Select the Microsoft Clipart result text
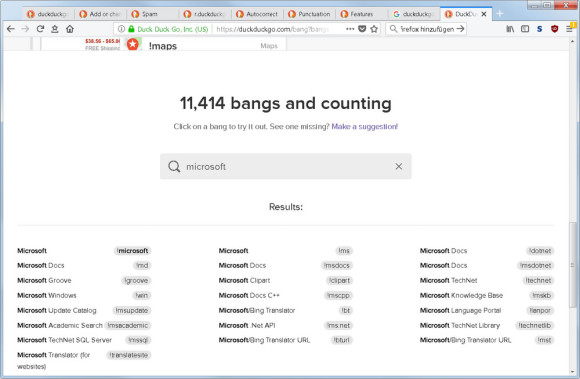This screenshot has height=379, width=580. coord(244,280)
